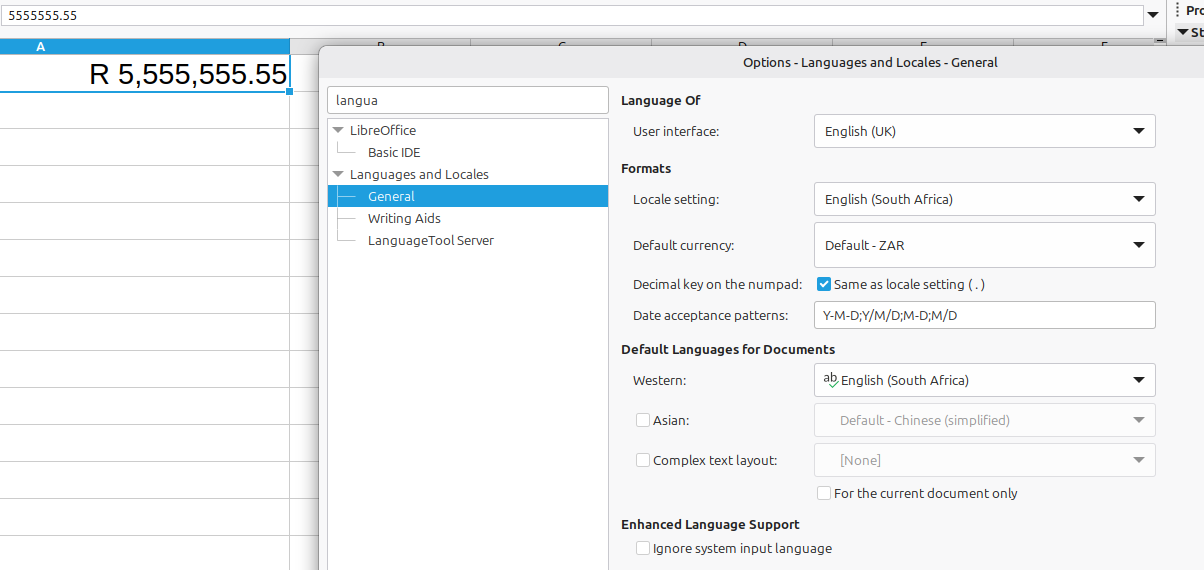Open the User interface language dropdown
This screenshot has width=1204, height=570.
[984, 131]
